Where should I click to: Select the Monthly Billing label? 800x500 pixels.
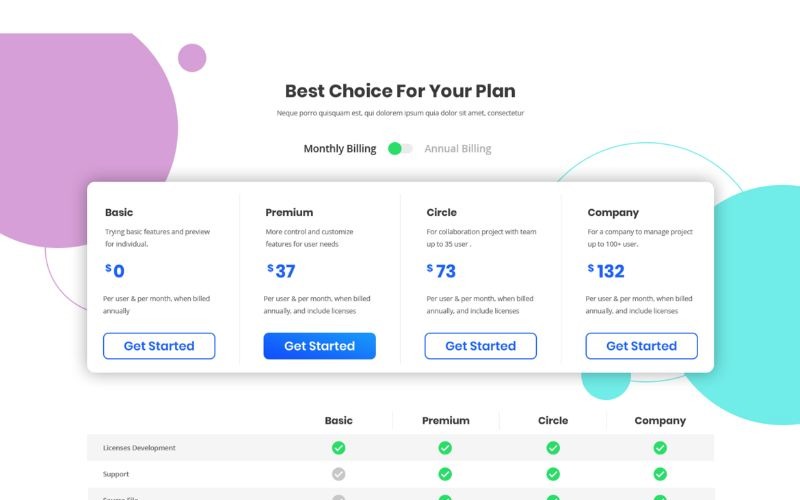[x=340, y=149]
